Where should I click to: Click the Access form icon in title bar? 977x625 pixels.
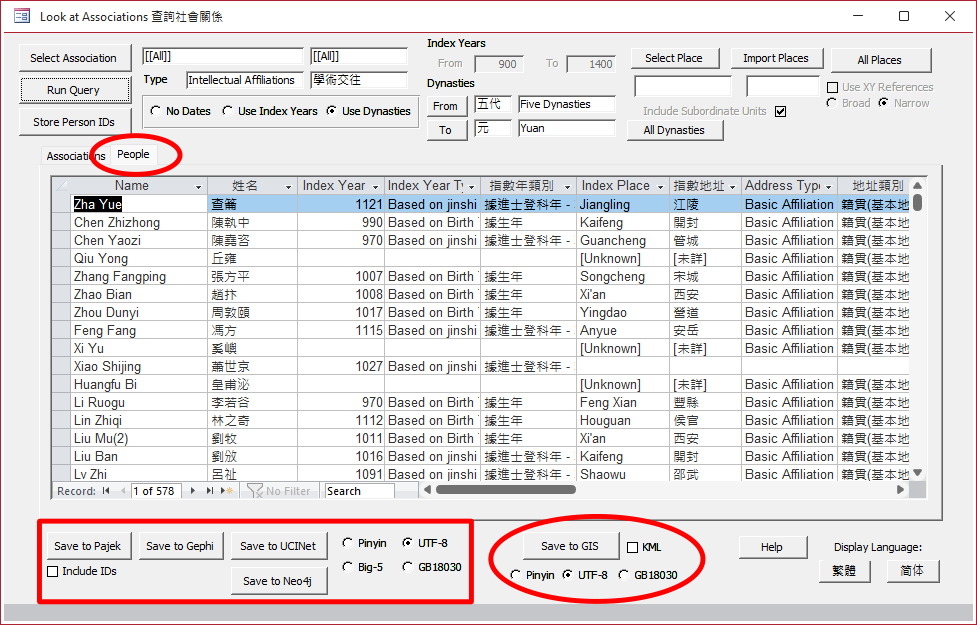pyautogui.click(x=20, y=17)
